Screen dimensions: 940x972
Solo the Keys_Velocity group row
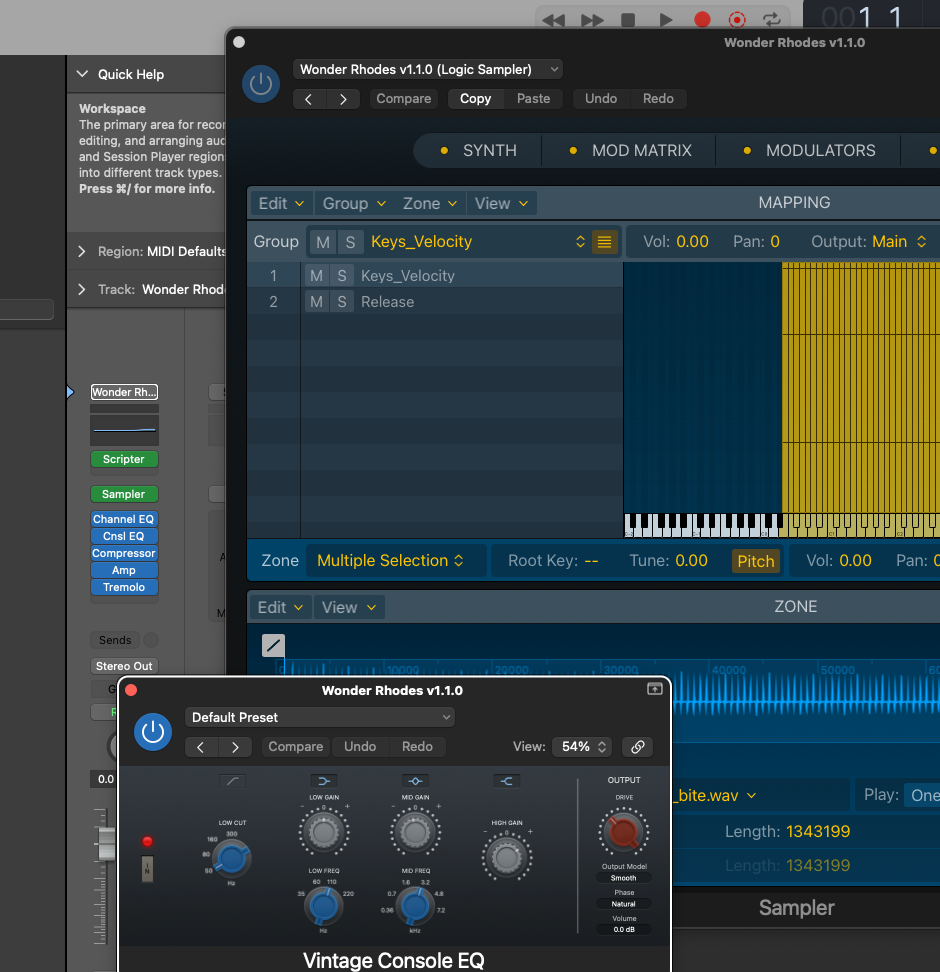[342, 276]
